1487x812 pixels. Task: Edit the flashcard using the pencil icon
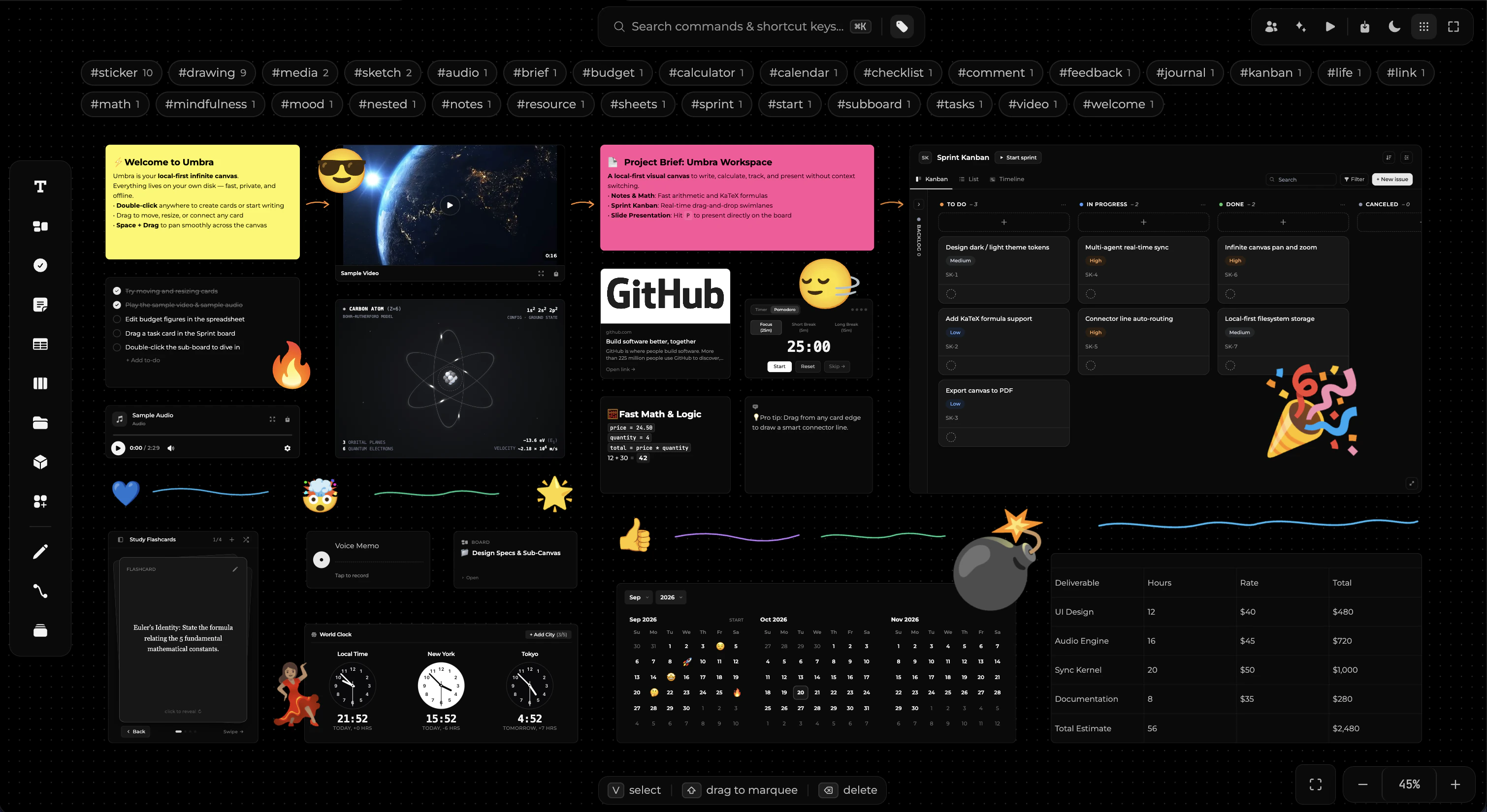coord(235,569)
